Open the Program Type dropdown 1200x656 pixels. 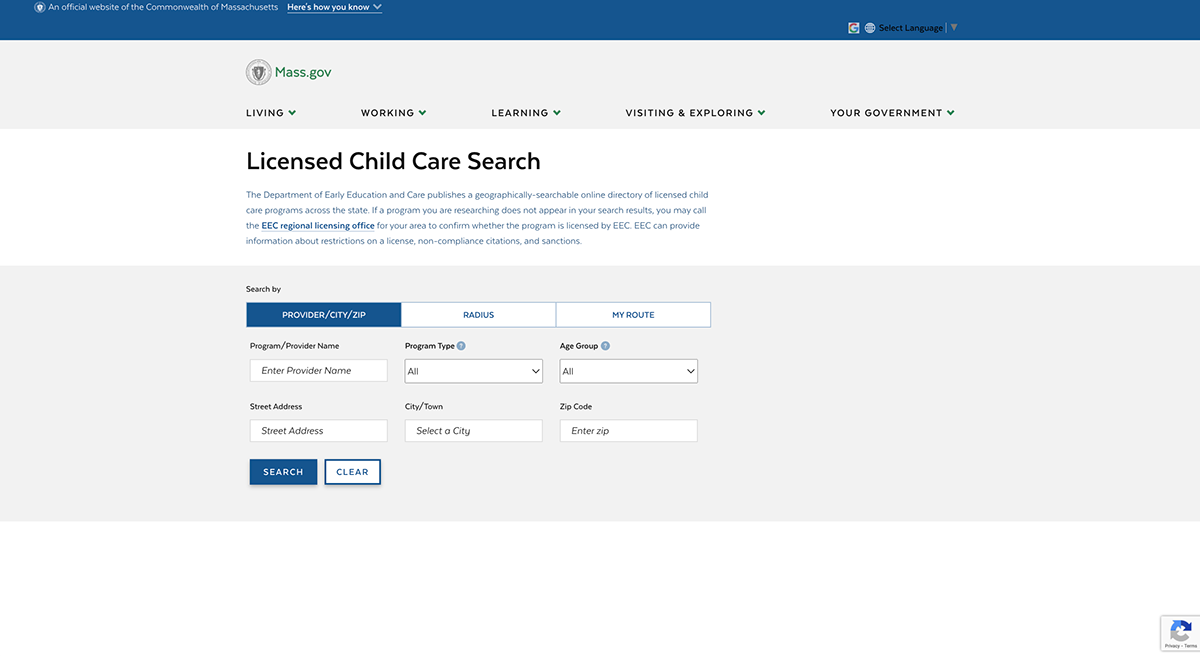point(474,371)
